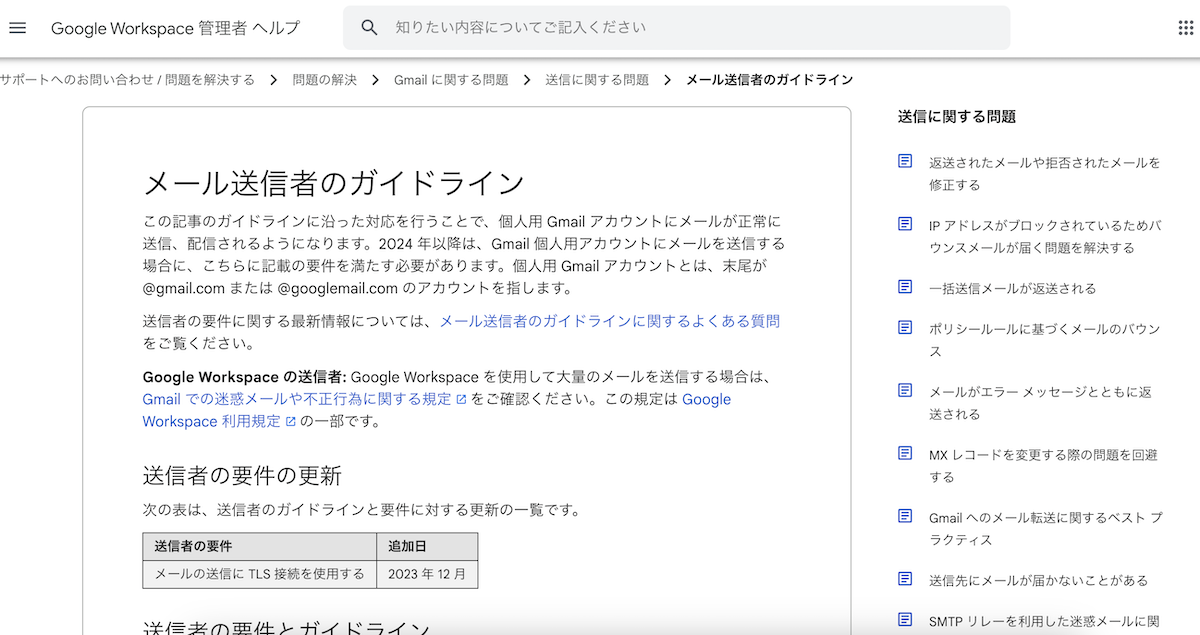Click in the help search field
The height and width of the screenshot is (635, 1200).
pos(690,28)
